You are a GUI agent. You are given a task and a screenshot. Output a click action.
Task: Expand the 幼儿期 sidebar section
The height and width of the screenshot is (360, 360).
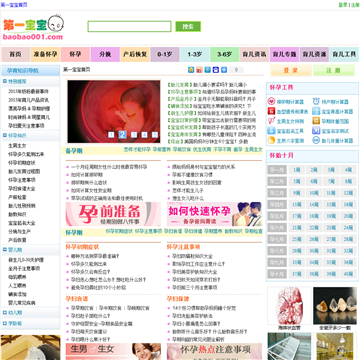5,313
